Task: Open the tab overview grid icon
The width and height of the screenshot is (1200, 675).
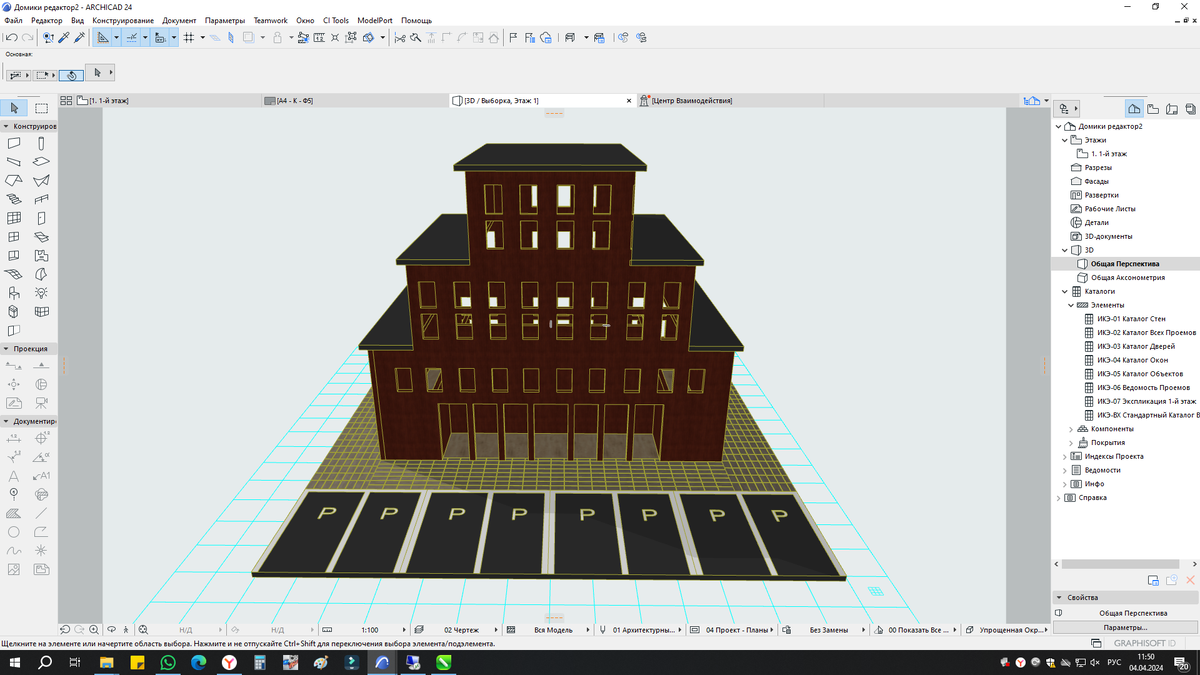Action: pos(66,101)
